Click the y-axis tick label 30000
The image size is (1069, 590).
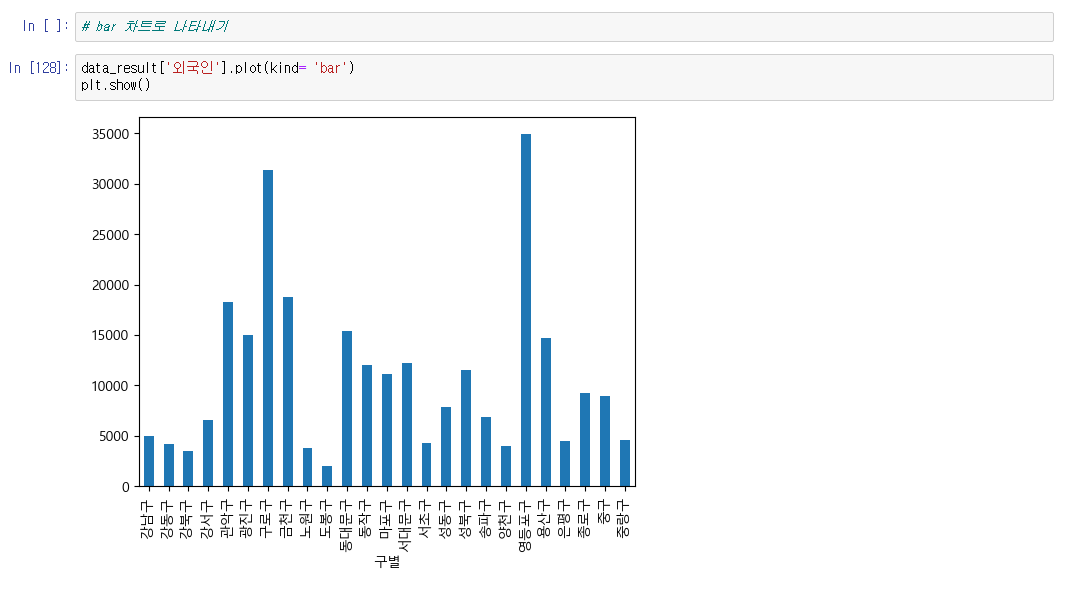(x=110, y=185)
